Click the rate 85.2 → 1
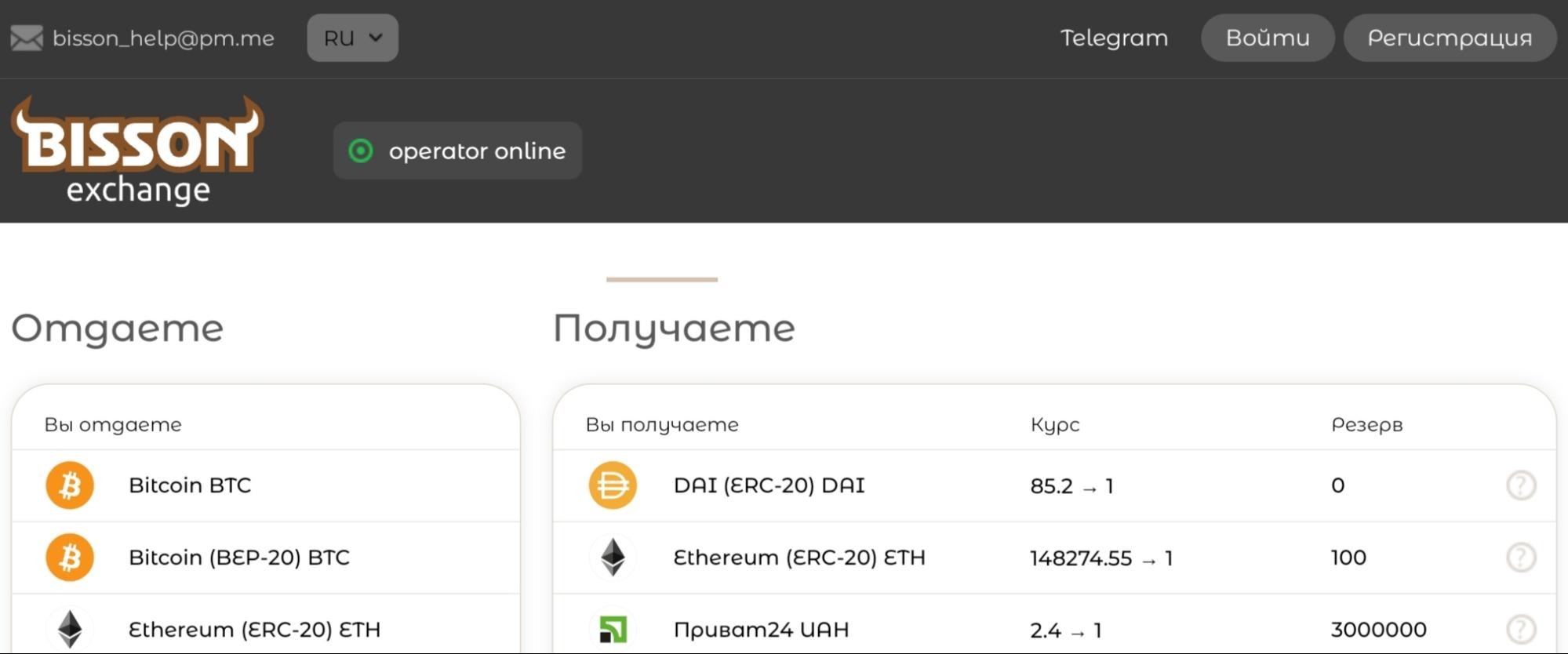The height and width of the screenshot is (654, 1568). click(x=1071, y=486)
